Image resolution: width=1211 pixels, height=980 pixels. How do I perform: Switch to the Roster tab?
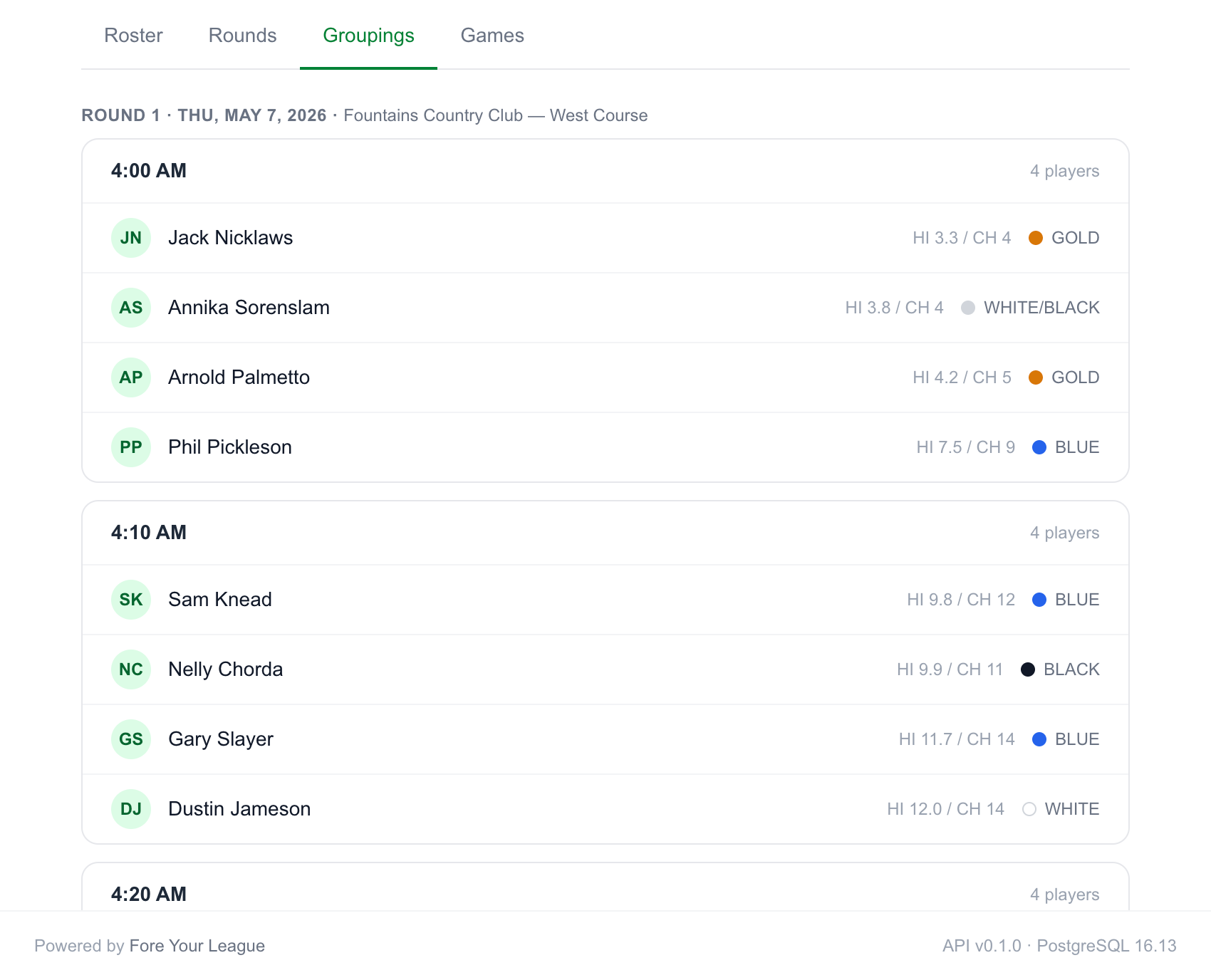tap(133, 36)
